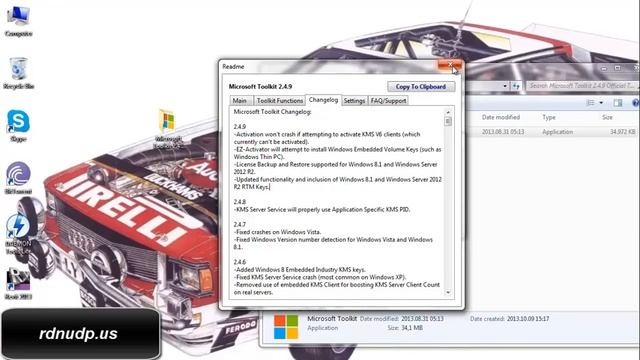
Task: Open the Recycle Bin desktop icon
Action: [18, 73]
